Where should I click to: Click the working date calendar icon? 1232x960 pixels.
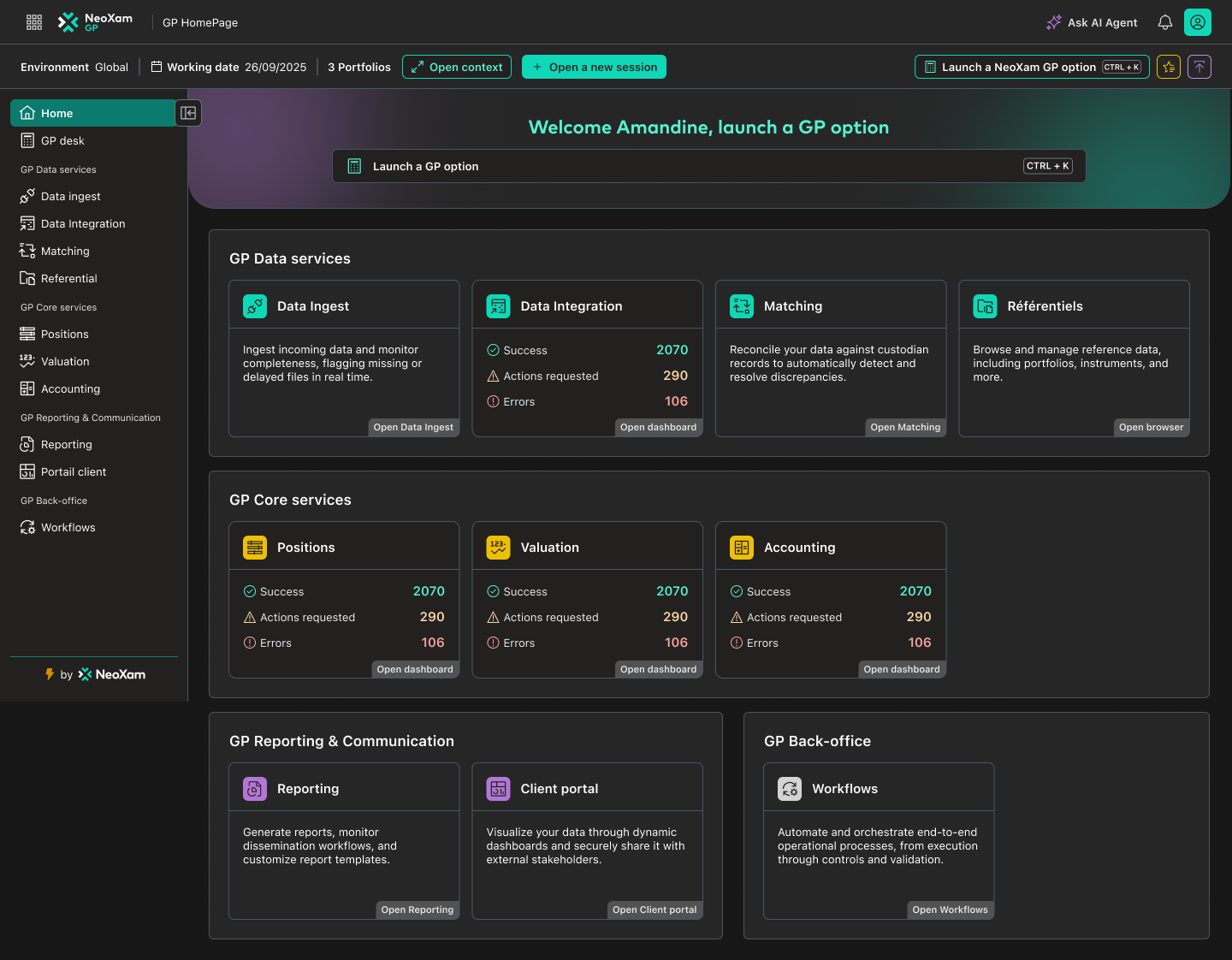tap(157, 67)
